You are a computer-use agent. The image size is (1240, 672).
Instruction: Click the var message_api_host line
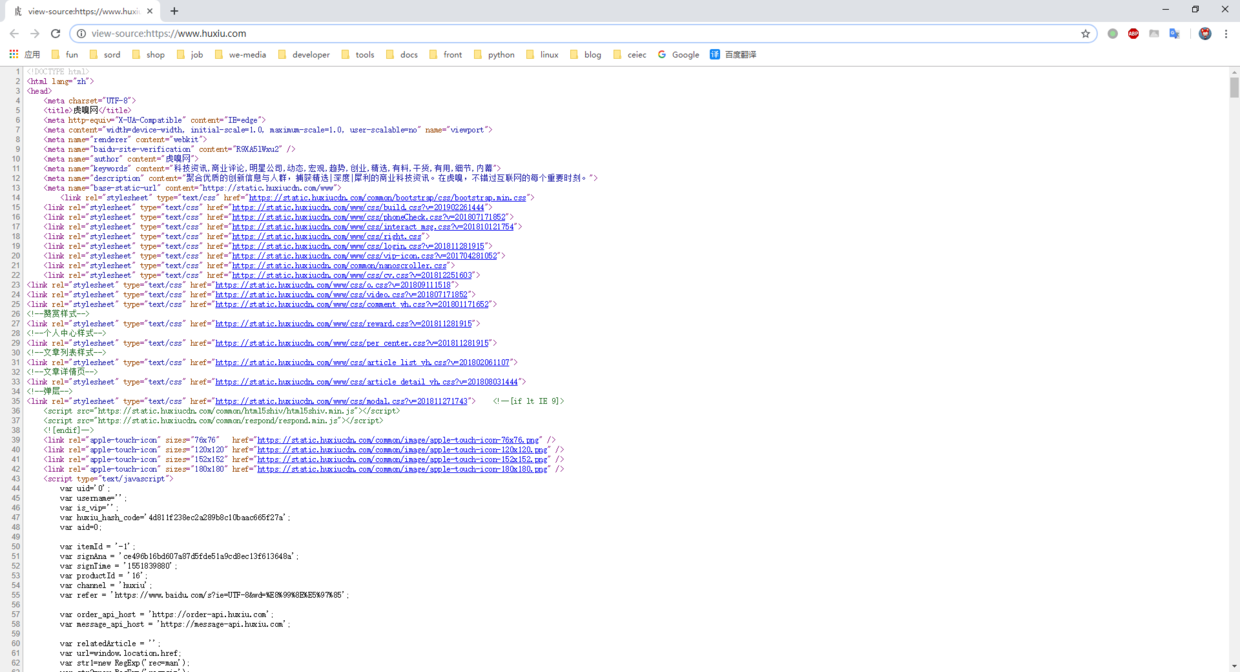(174, 624)
